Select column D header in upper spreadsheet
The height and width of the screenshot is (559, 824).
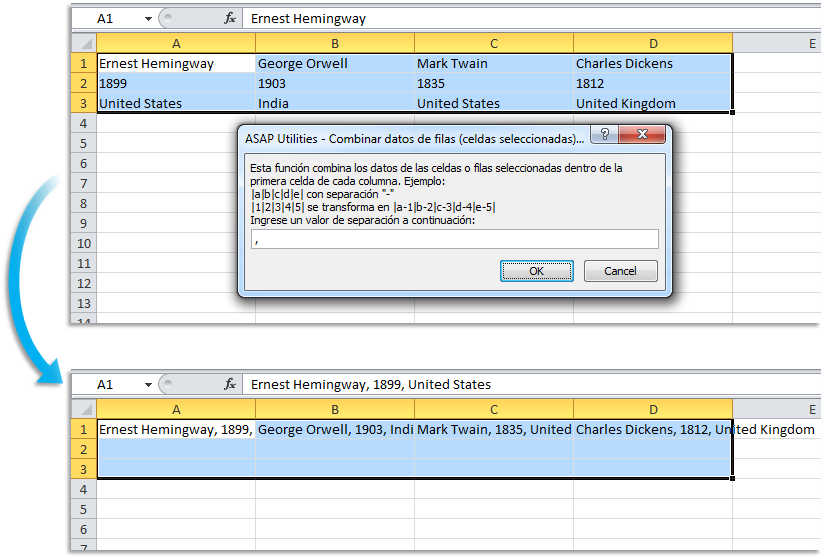tap(652, 43)
